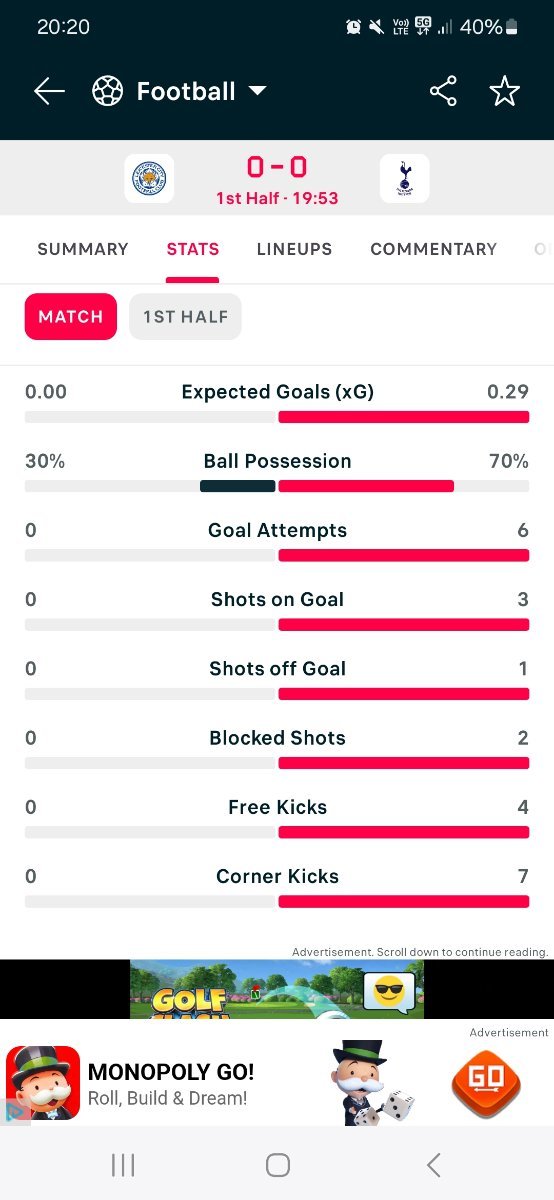Switch to the LINEUPS tab
The height and width of the screenshot is (1200, 554).
click(x=294, y=249)
